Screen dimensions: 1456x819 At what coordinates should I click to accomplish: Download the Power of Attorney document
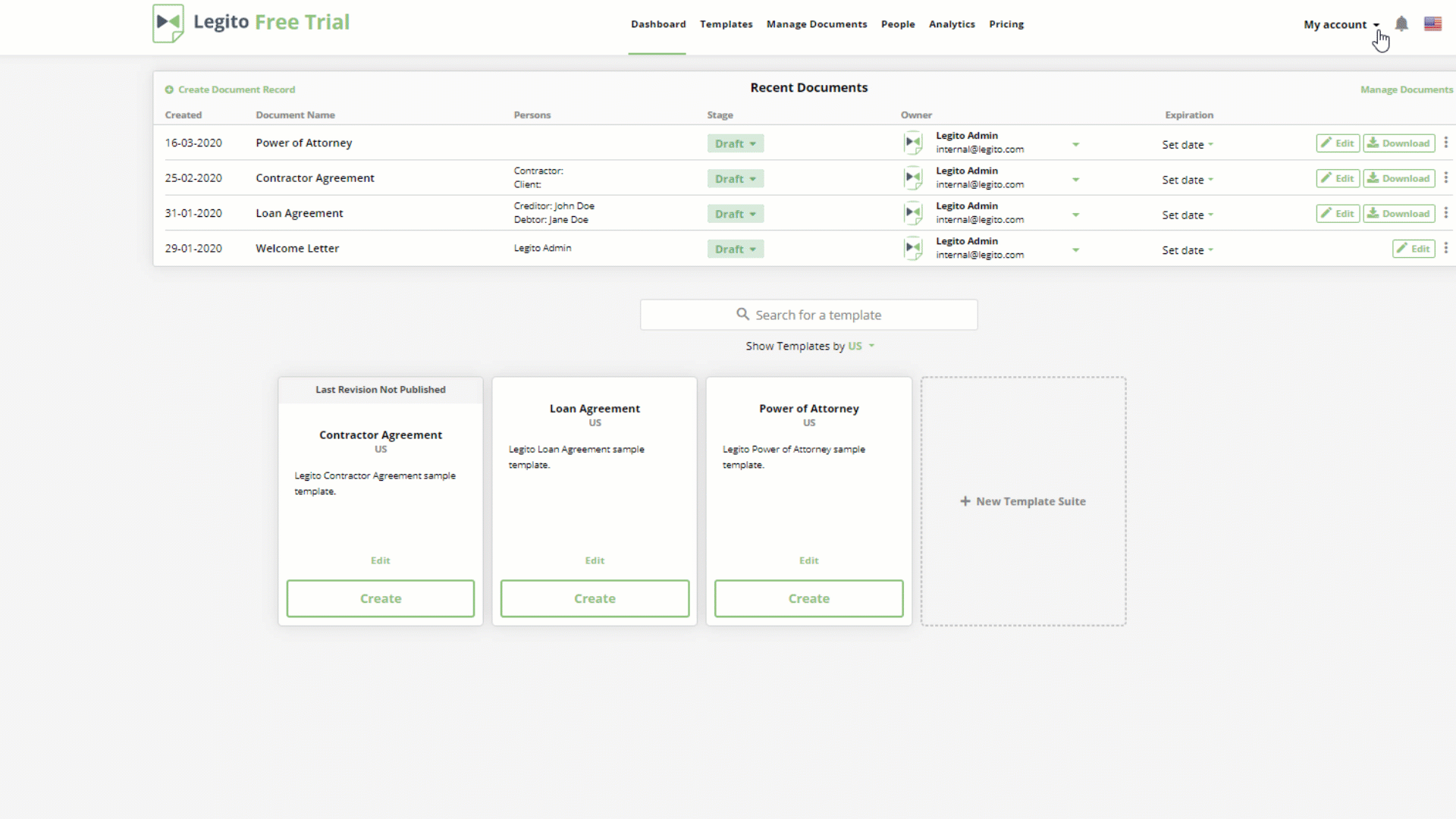1398,143
